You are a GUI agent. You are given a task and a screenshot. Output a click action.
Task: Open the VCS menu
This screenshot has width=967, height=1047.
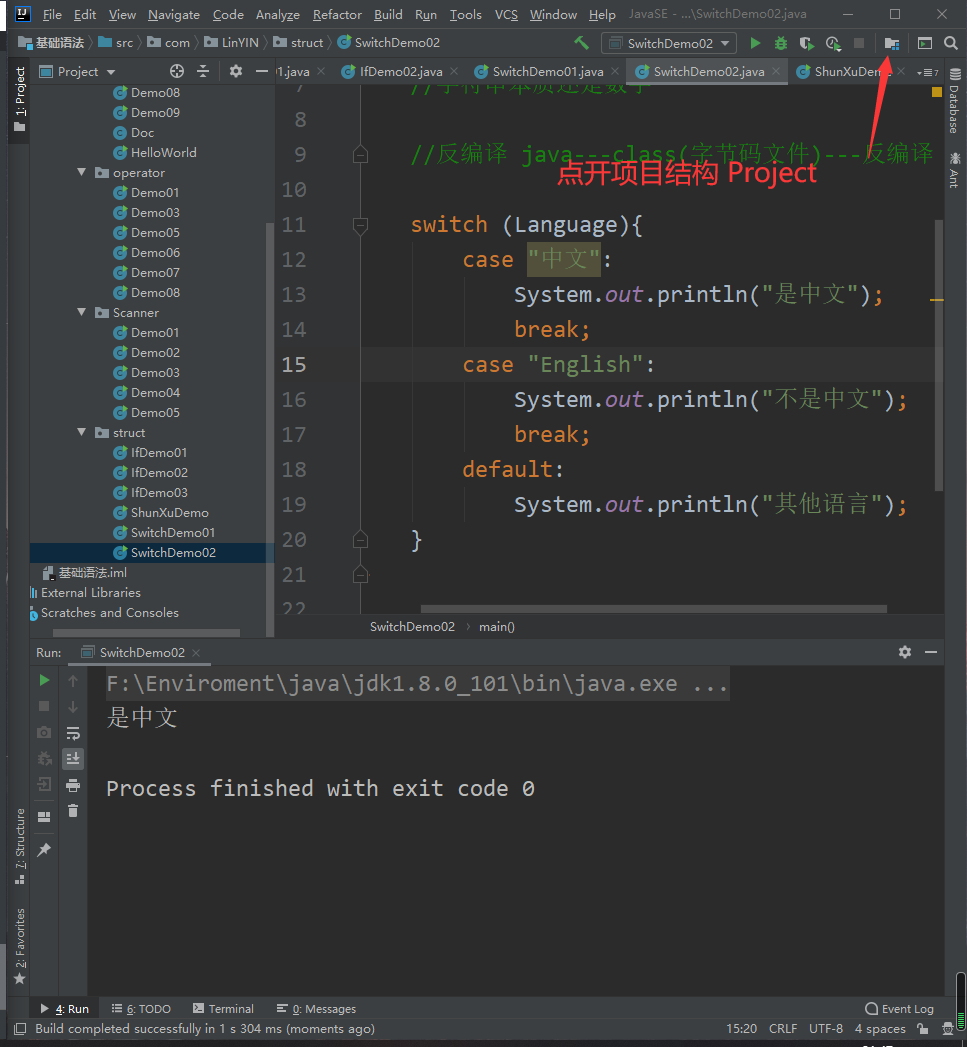click(x=506, y=15)
